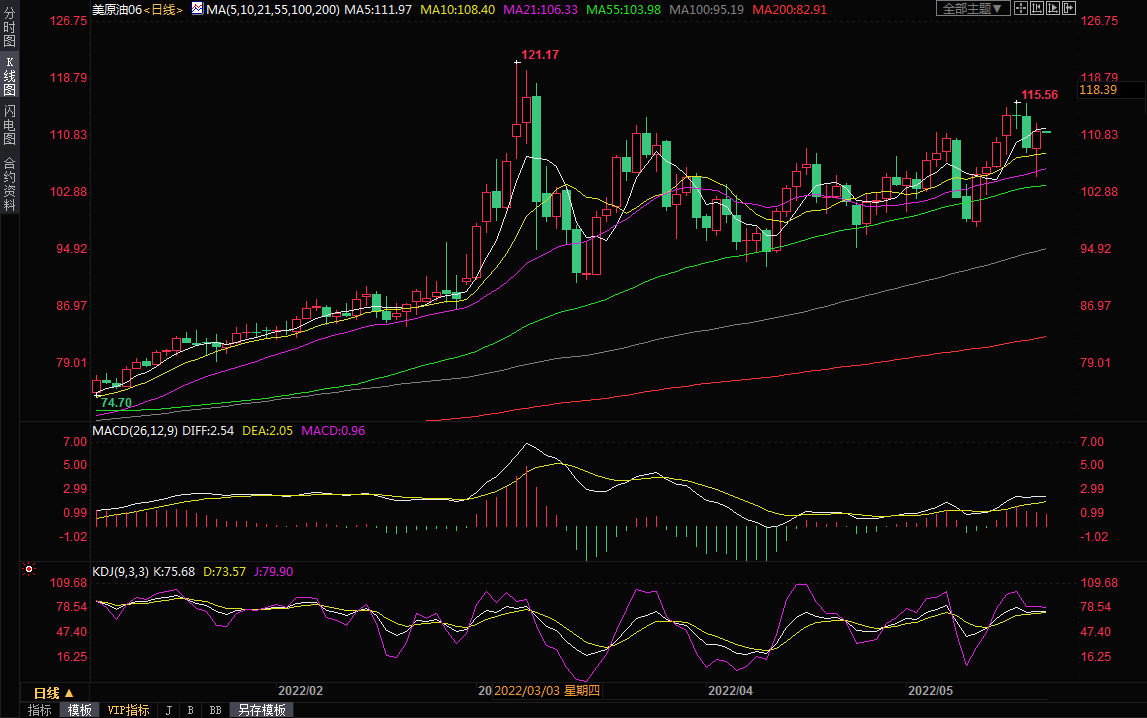
Task: Select the 指标 bottom tab
Action: 40,710
